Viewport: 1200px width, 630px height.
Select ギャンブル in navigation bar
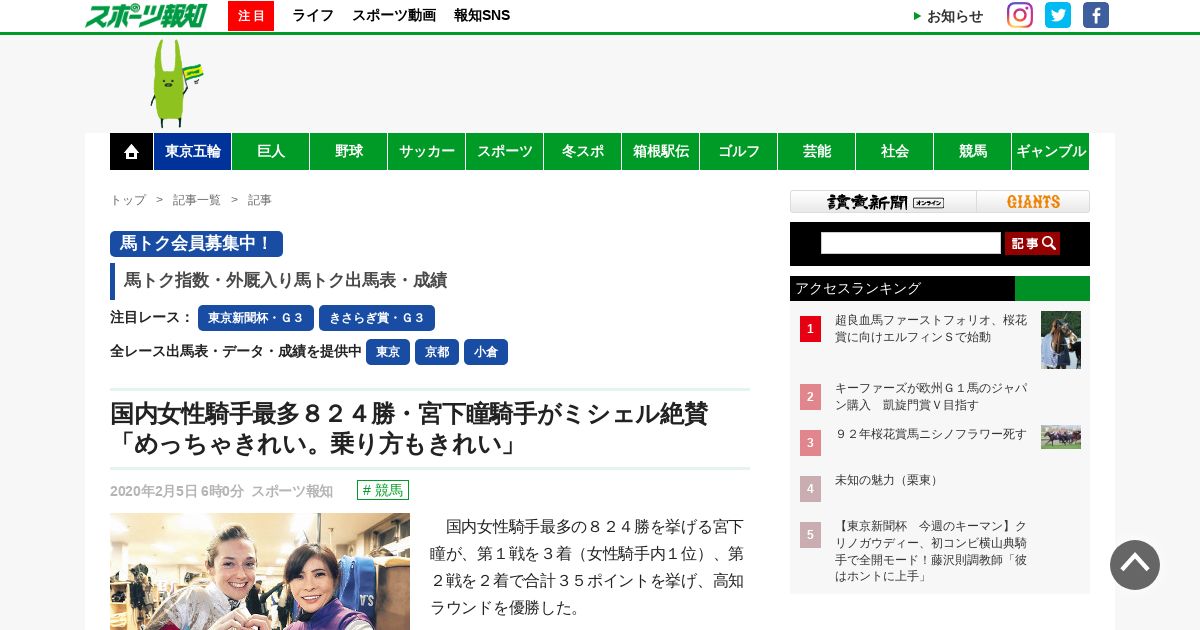point(1051,151)
